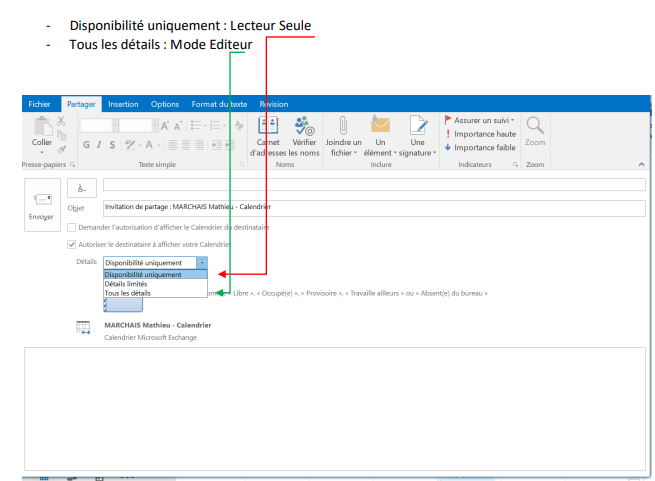Click Vérifier les noms icon
The image size is (655, 481).
pos(304,126)
